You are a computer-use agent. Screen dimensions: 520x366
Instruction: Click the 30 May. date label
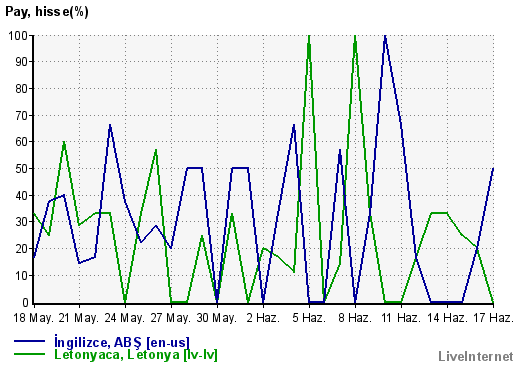(x=217, y=318)
